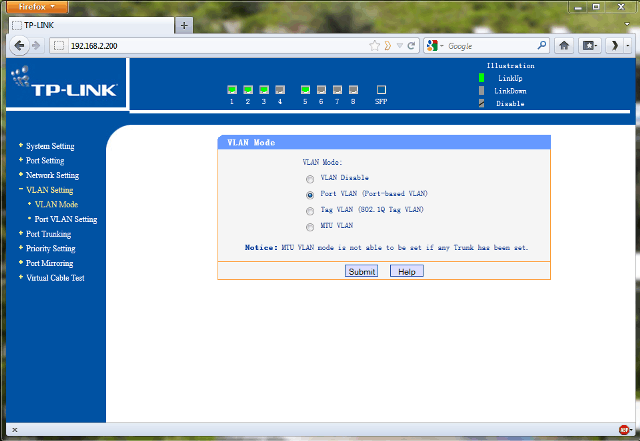Click the VLAN Mode panel header
The width and height of the screenshot is (640, 441).
pyautogui.click(x=384, y=143)
